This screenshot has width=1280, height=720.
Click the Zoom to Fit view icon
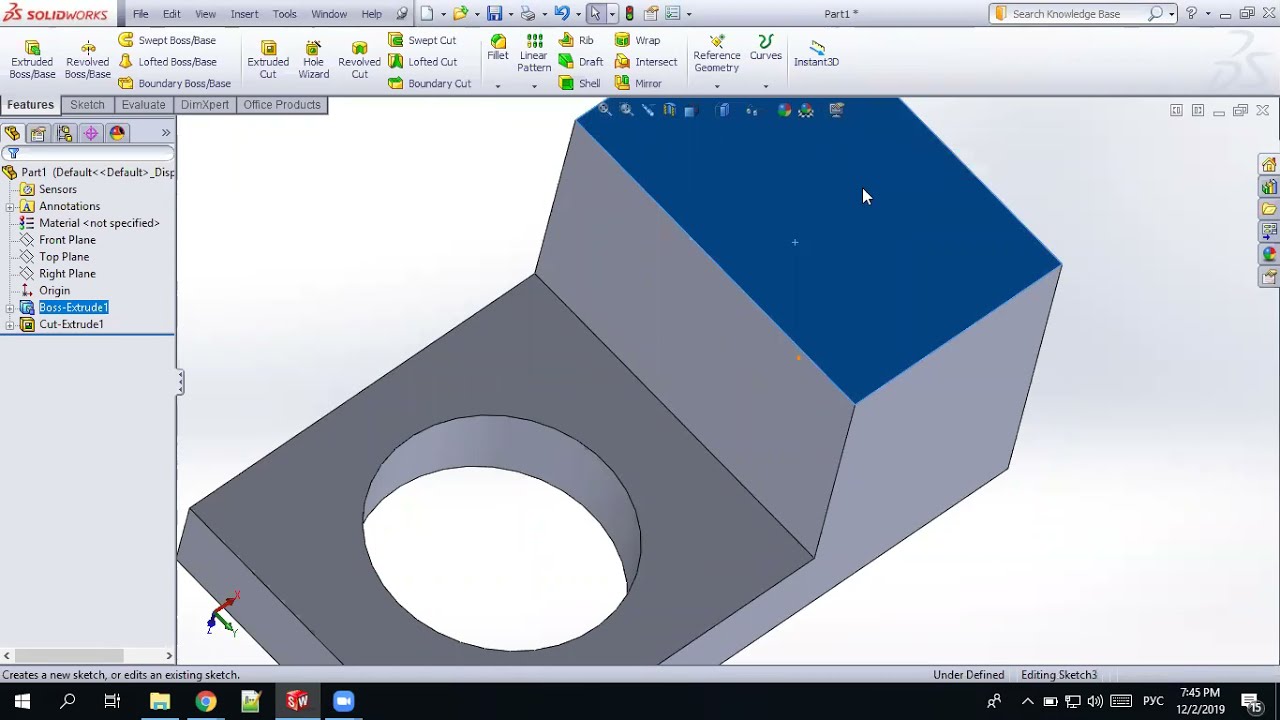tap(605, 110)
